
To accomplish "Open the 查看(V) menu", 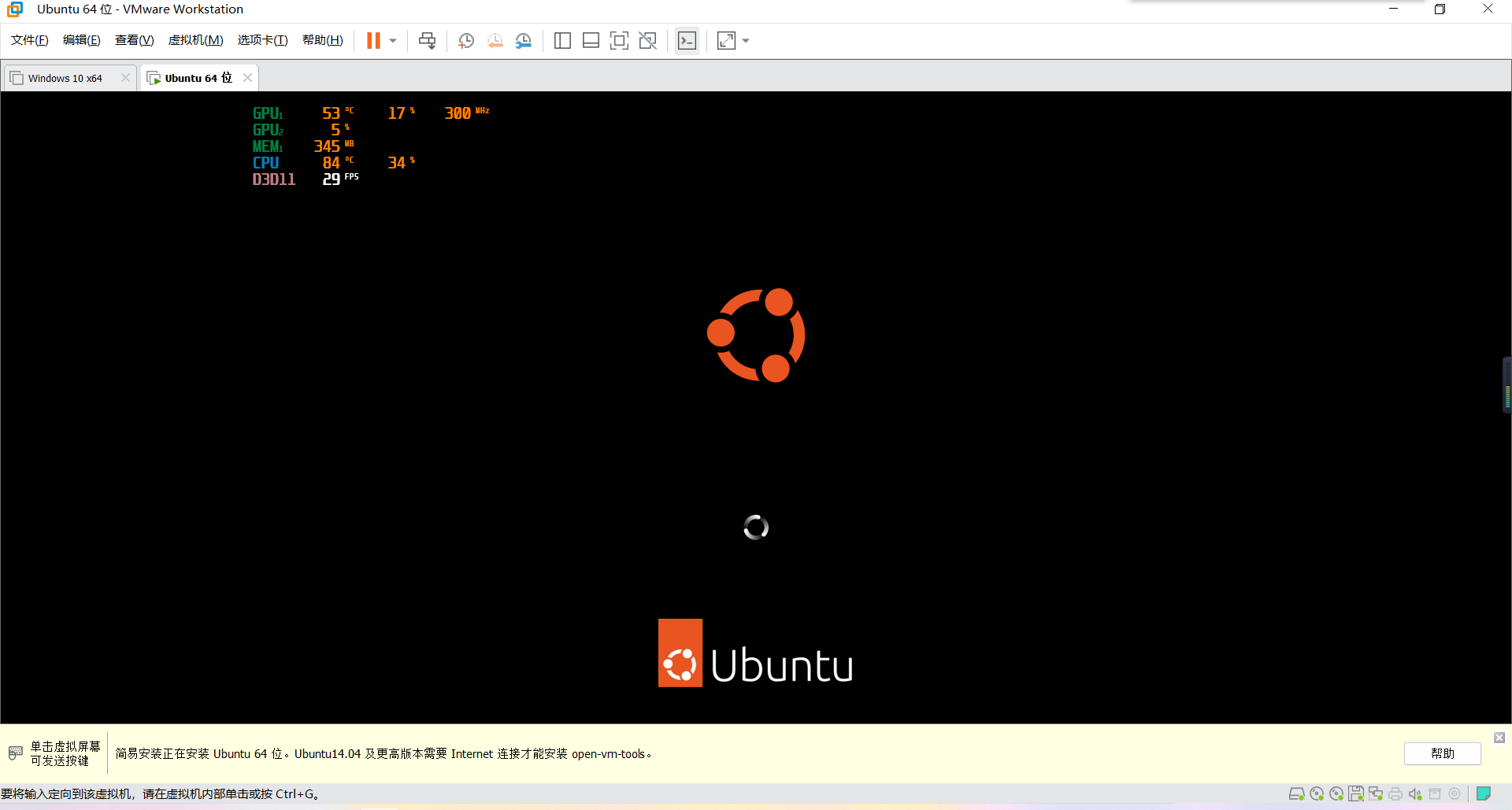I will pyautogui.click(x=135, y=40).
